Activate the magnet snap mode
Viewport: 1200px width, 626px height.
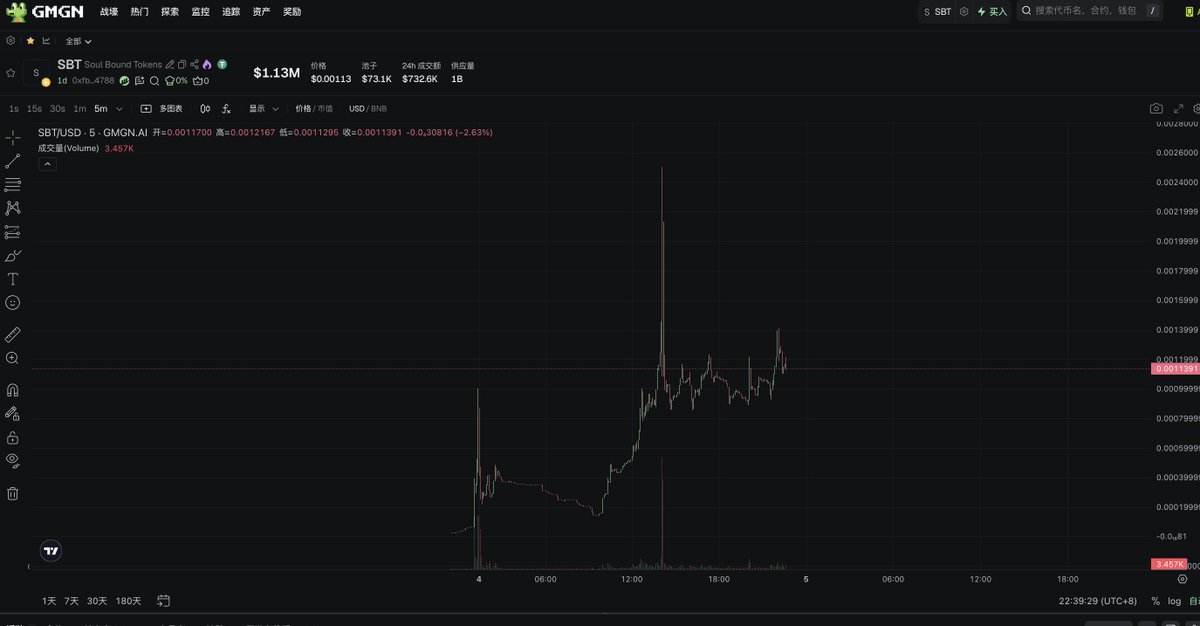(x=13, y=390)
